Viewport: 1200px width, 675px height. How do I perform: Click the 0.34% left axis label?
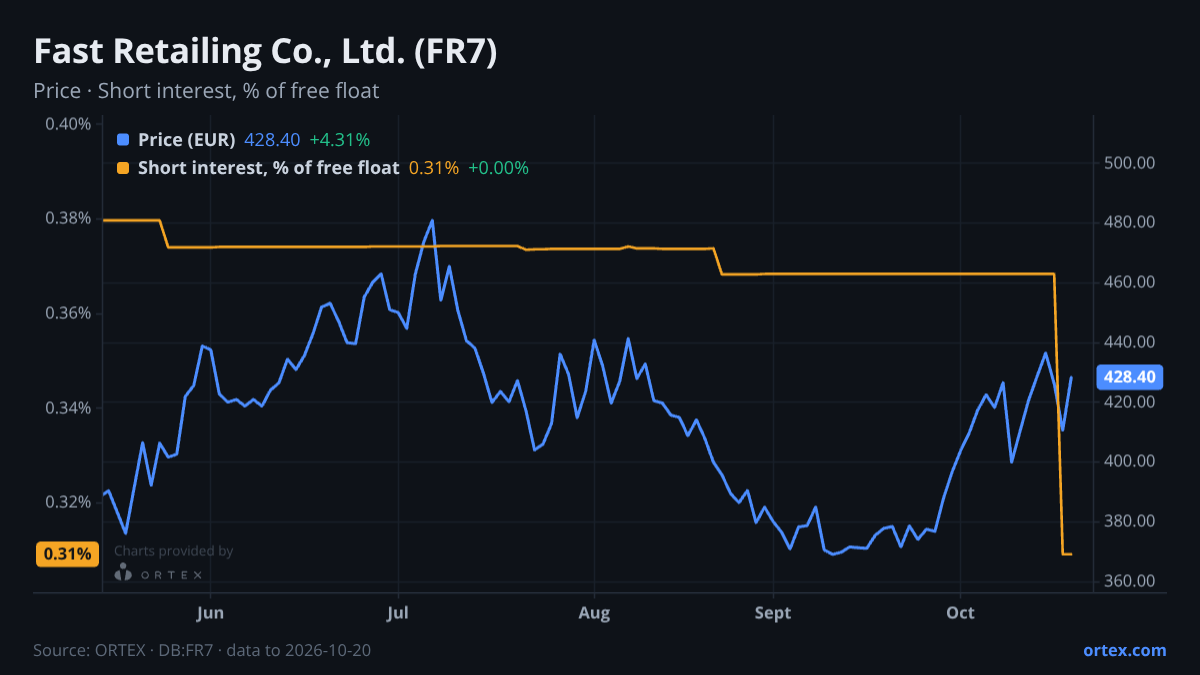(x=68, y=407)
